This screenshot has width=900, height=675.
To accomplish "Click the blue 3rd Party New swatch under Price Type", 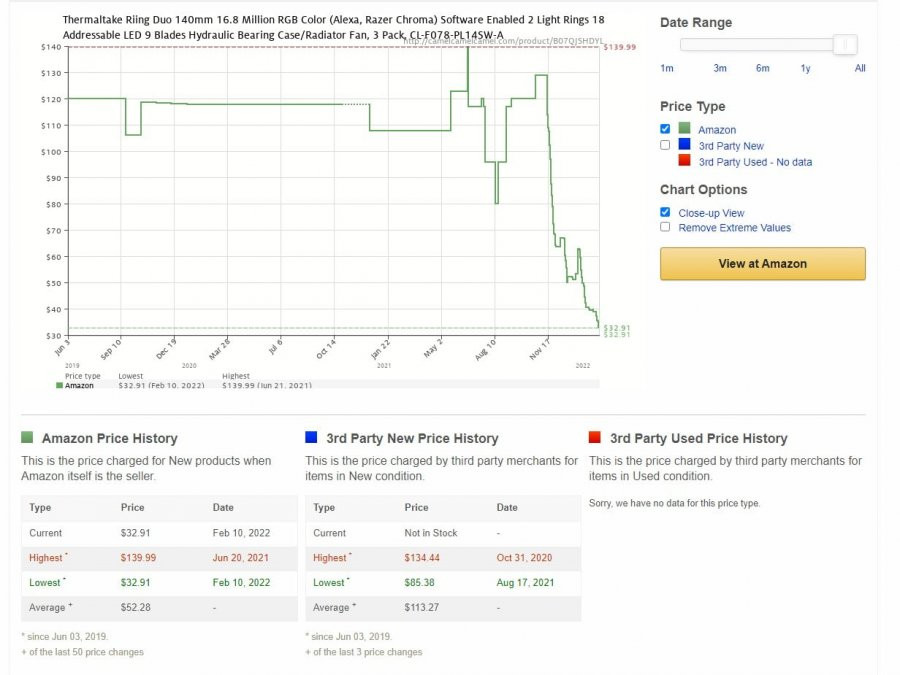I will [684, 144].
